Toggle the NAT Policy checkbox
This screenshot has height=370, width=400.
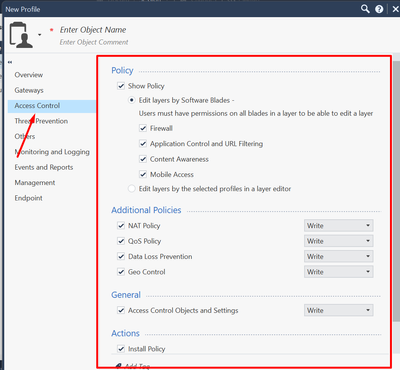click(121, 226)
